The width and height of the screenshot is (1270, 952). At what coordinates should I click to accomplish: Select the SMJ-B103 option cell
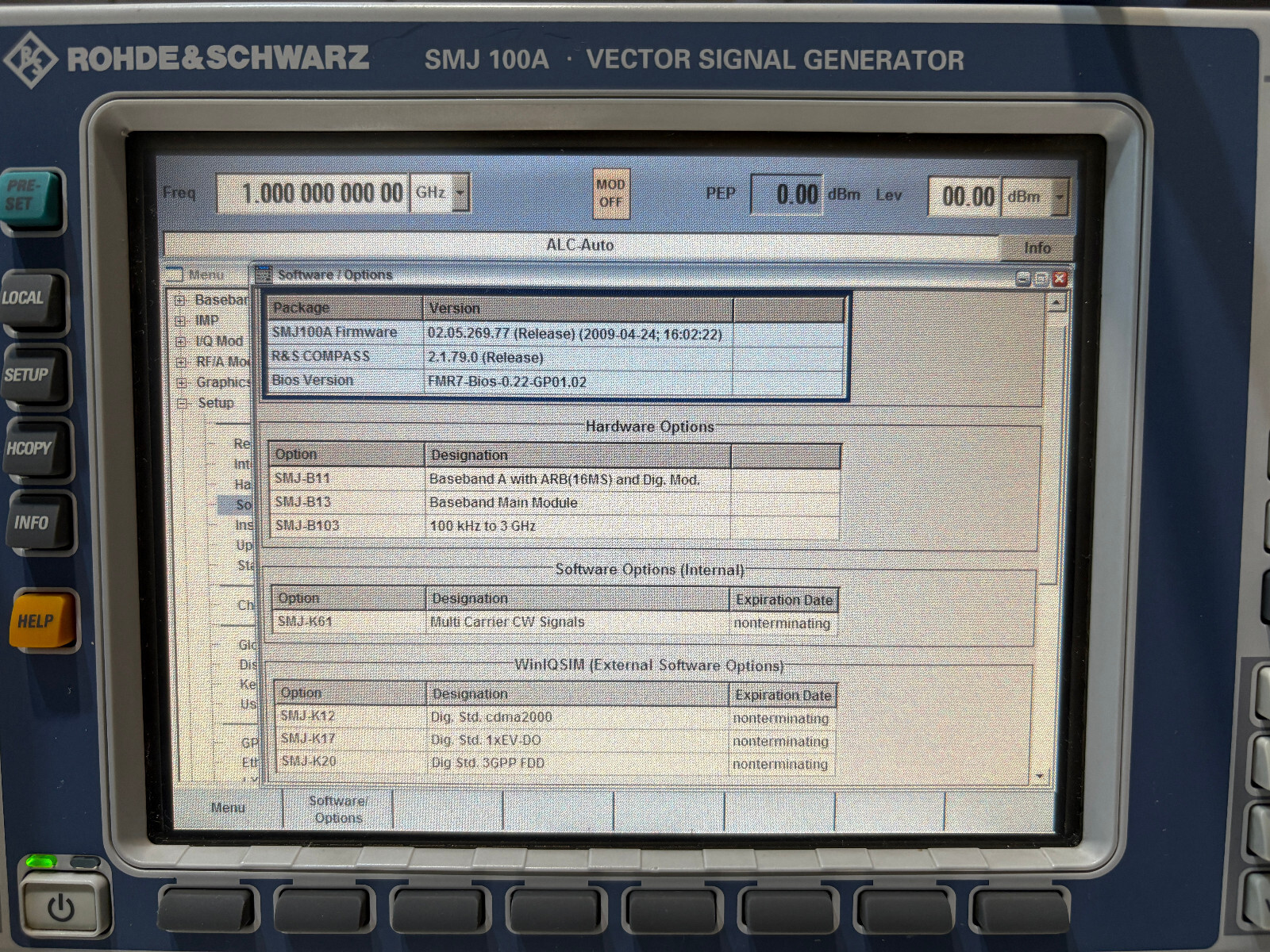click(348, 525)
